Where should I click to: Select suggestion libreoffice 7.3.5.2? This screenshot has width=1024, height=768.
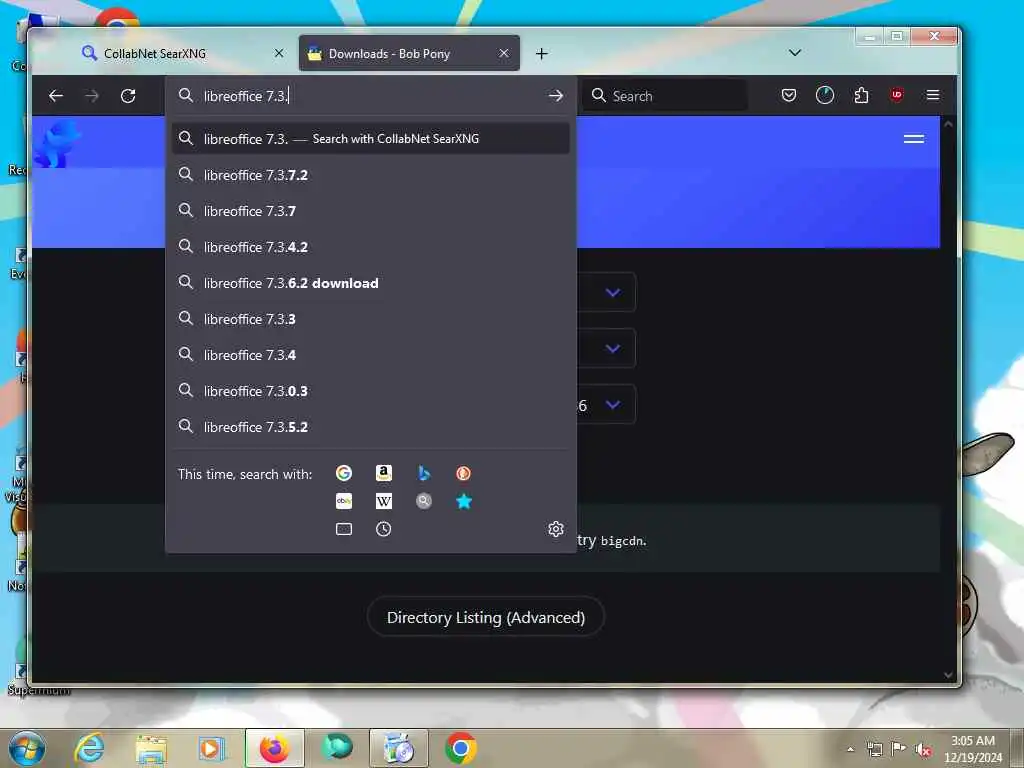tap(370, 426)
